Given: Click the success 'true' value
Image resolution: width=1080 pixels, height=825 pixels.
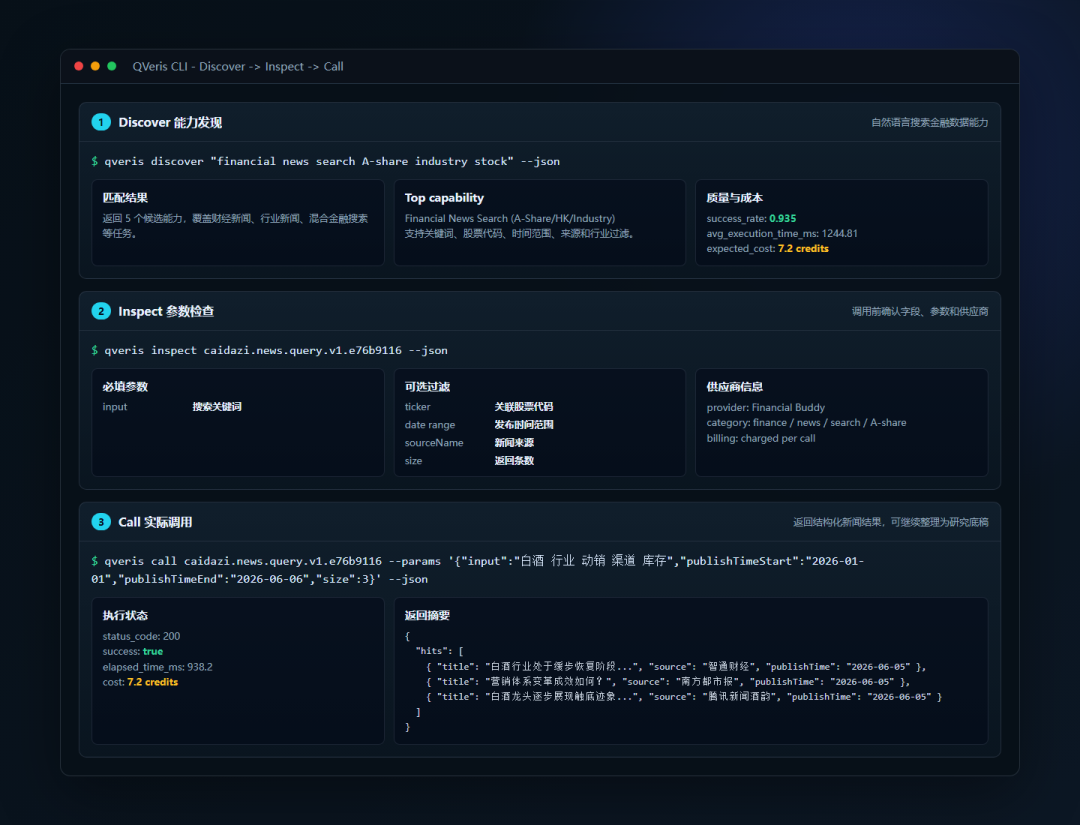Looking at the screenshot, I should pyautogui.click(x=153, y=651).
